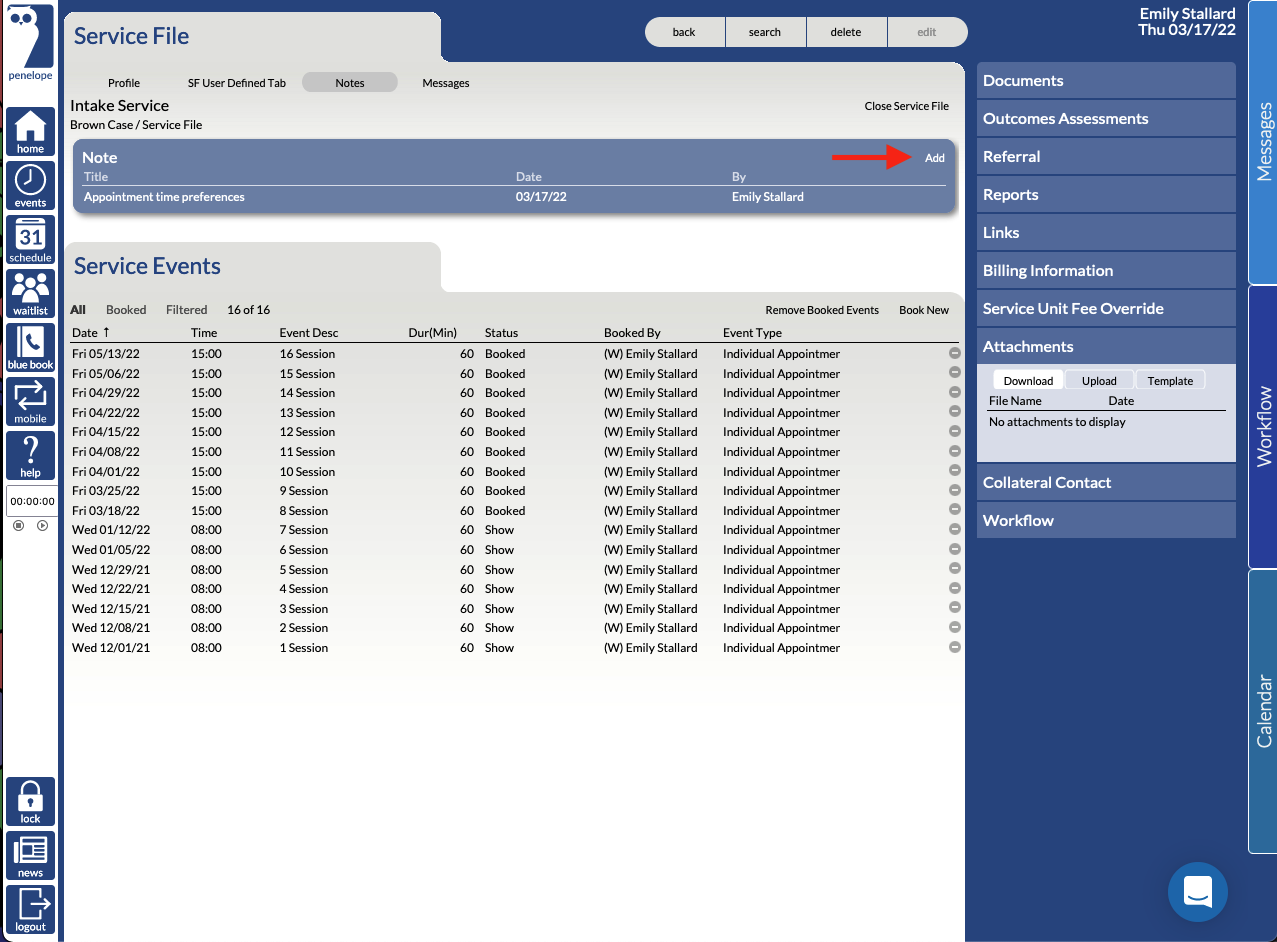The width and height of the screenshot is (1277, 942).
Task: Remove the 14 Session event with minus icon
Action: [955, 392]
